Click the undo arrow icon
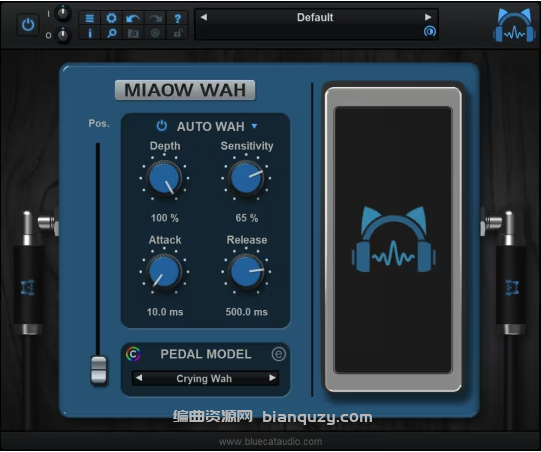The height and width of the screenshot is (452, 541). tap(133, 18)
